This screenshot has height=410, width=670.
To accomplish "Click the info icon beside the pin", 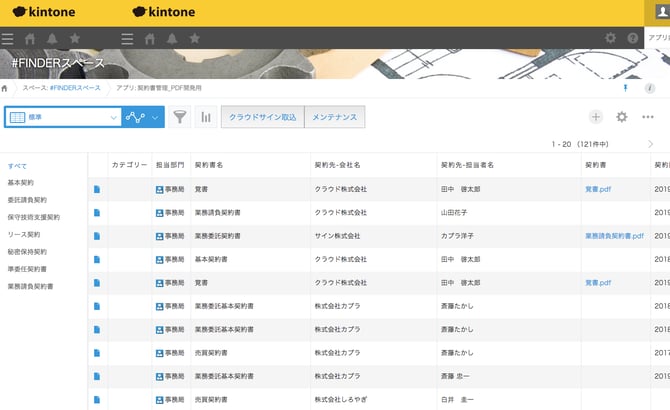I will [649, 88].
